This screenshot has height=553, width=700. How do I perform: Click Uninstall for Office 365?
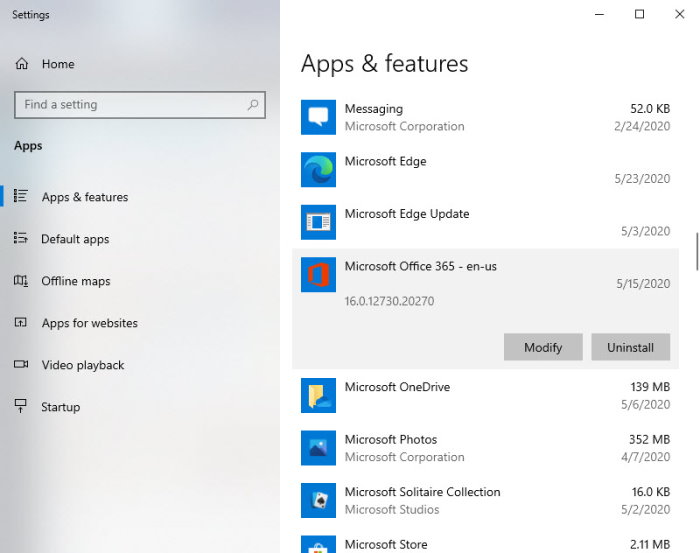pos(631,347)
